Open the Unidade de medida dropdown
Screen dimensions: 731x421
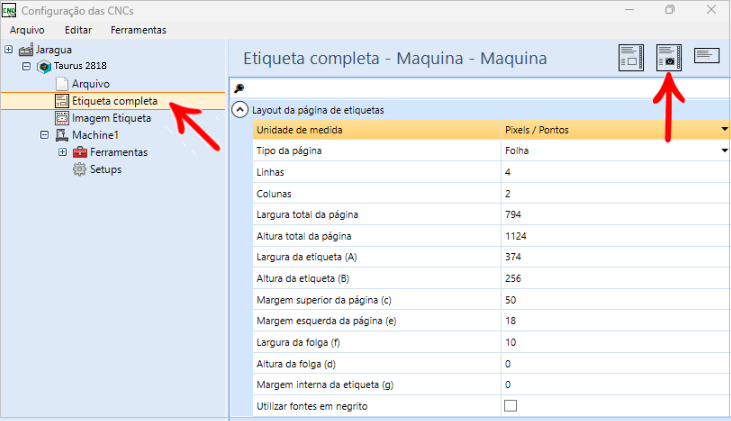pos(724,129)
